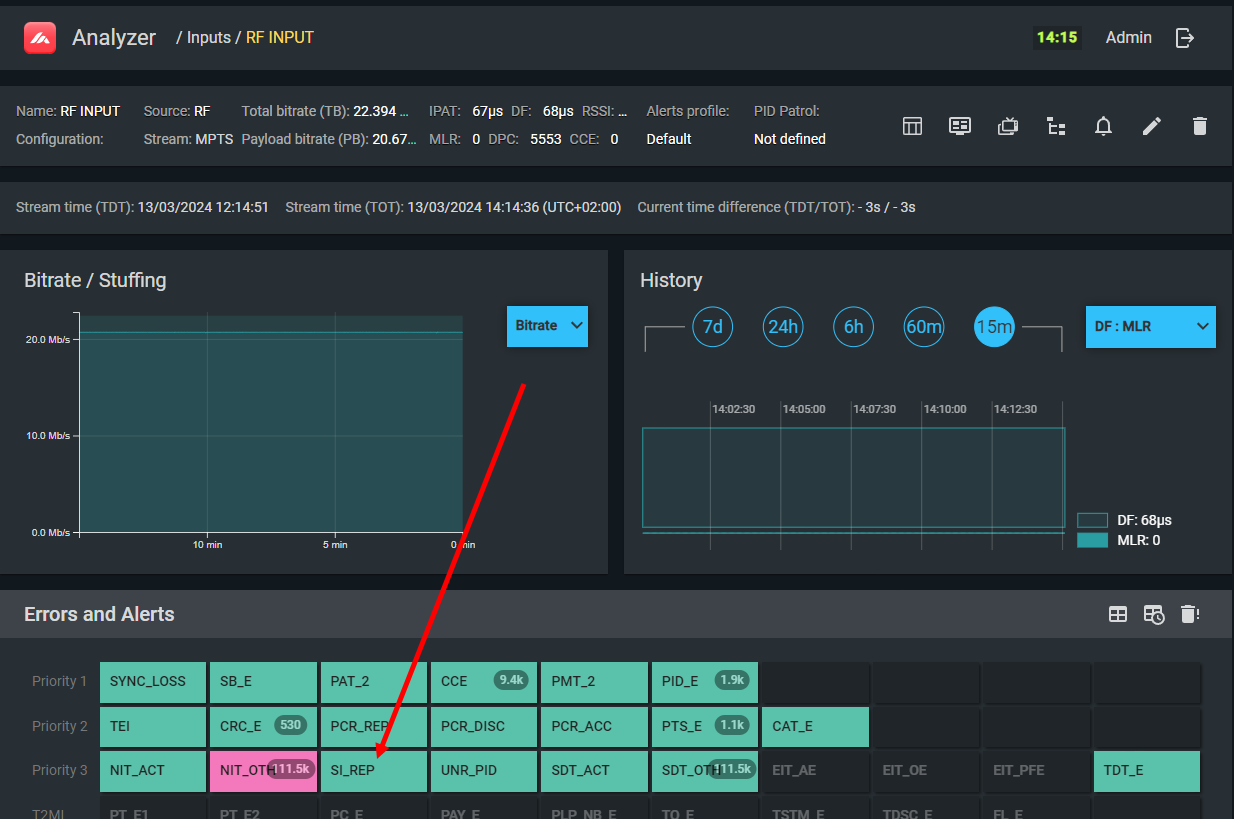
Task: Clear all alerts with trash exclamation icon
Action: pyautogui.click(x=1189, y=614)
